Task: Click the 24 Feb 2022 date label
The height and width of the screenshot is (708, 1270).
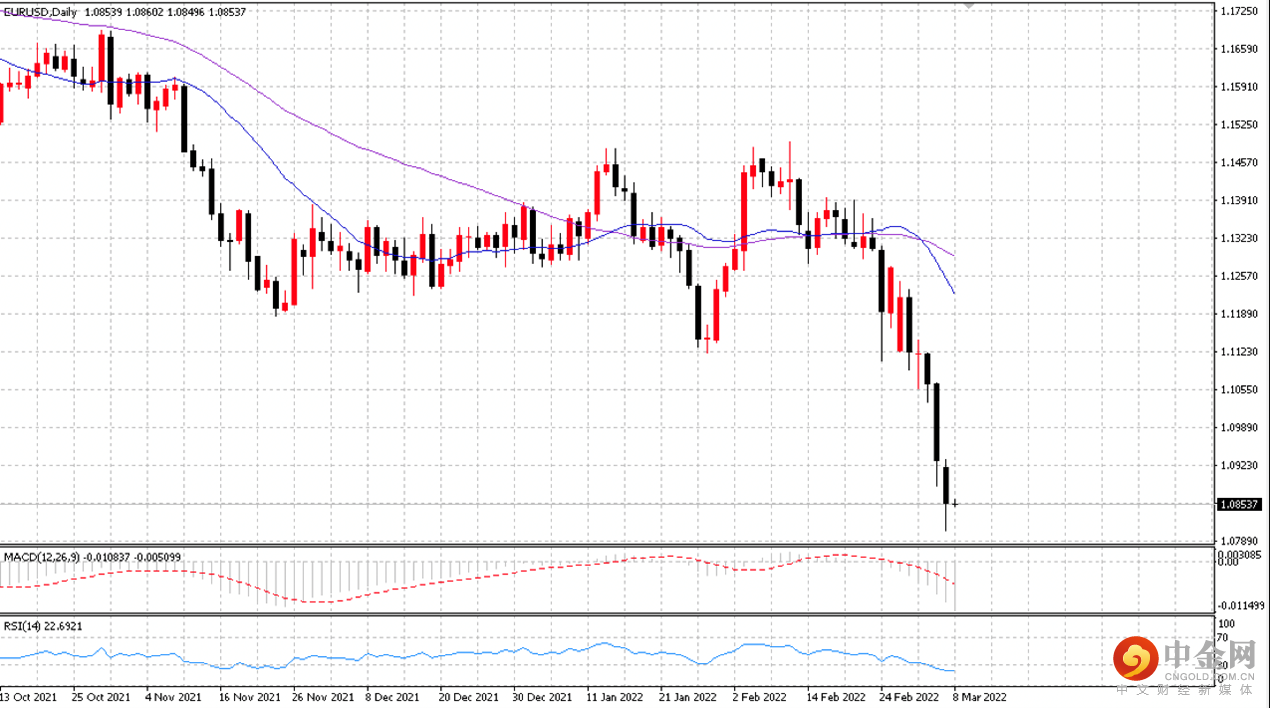Action: point(909,696)
